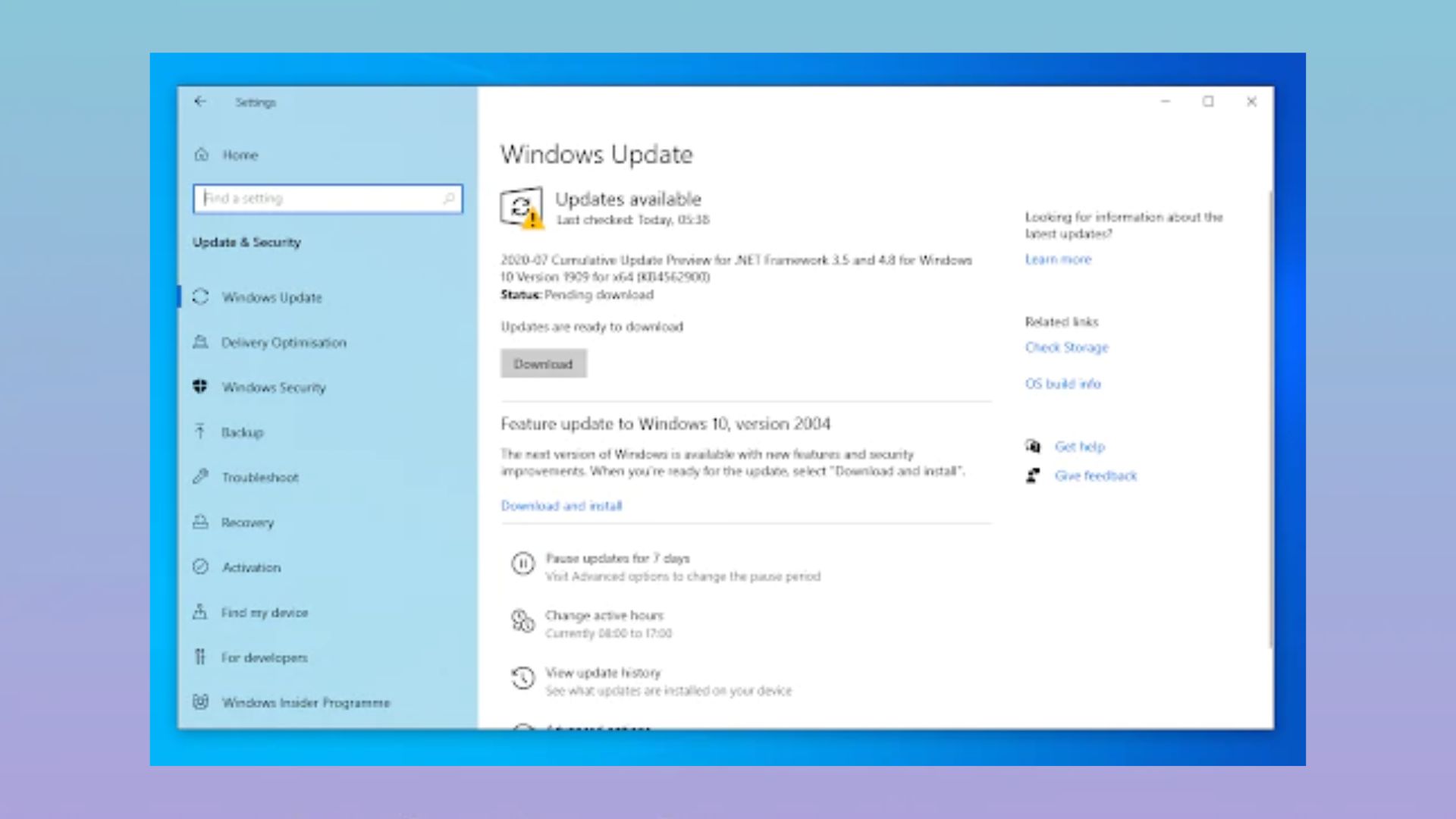This screenshot has height=819, width=1456.
Task: Click the Activation checkmark icon
Action: (x=200, y=566)
